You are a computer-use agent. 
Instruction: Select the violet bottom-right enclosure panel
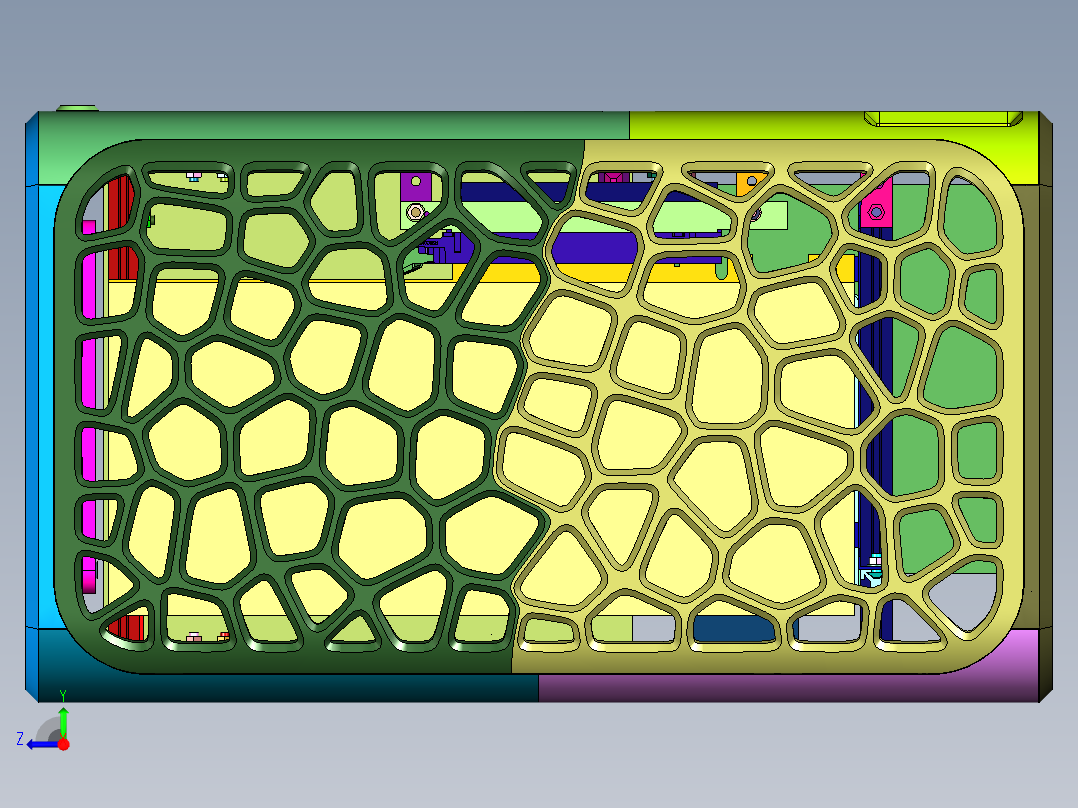click(791, 688)
